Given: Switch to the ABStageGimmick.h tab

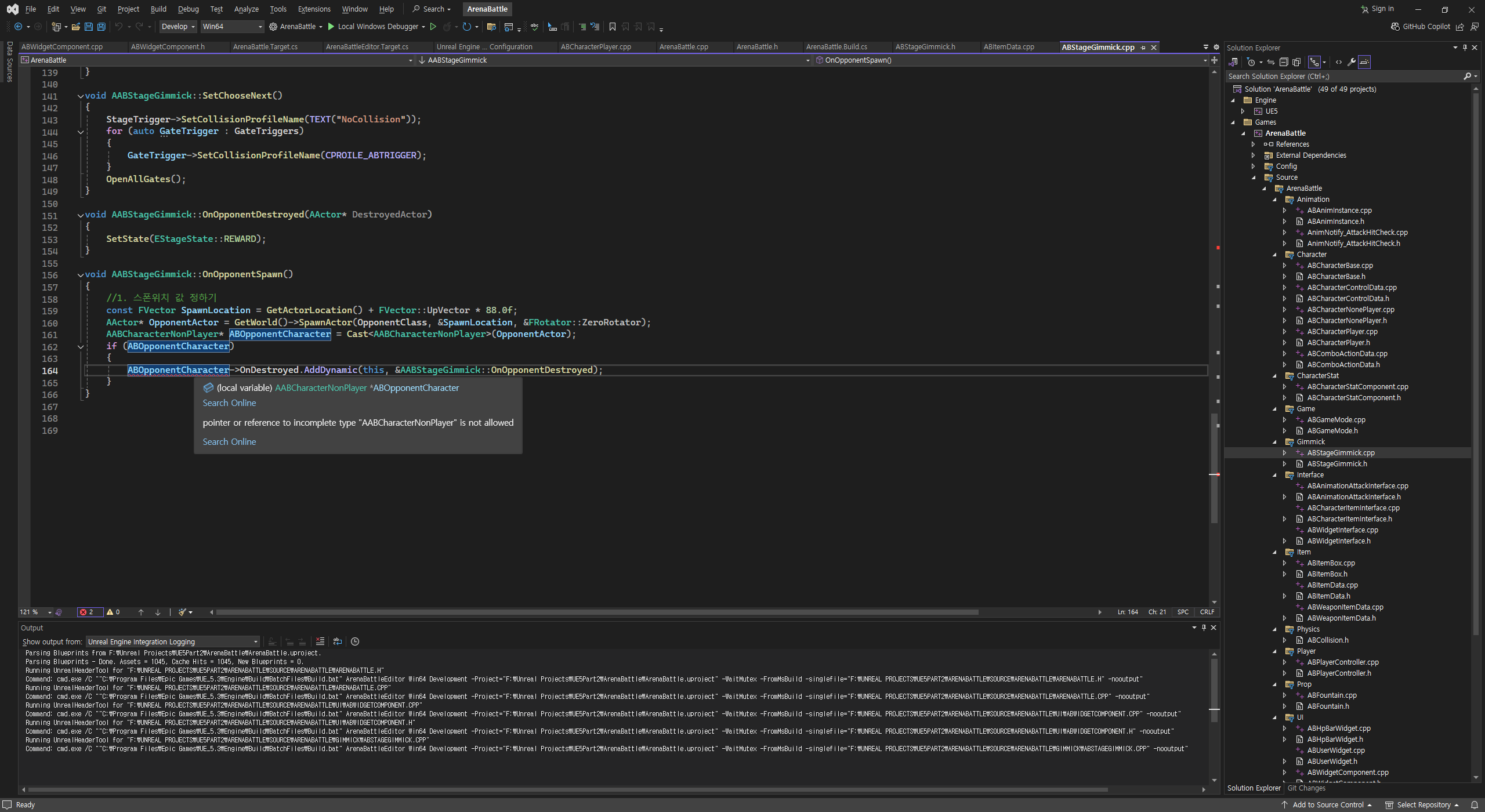Looking at the screenshot, I should [925, 47].
